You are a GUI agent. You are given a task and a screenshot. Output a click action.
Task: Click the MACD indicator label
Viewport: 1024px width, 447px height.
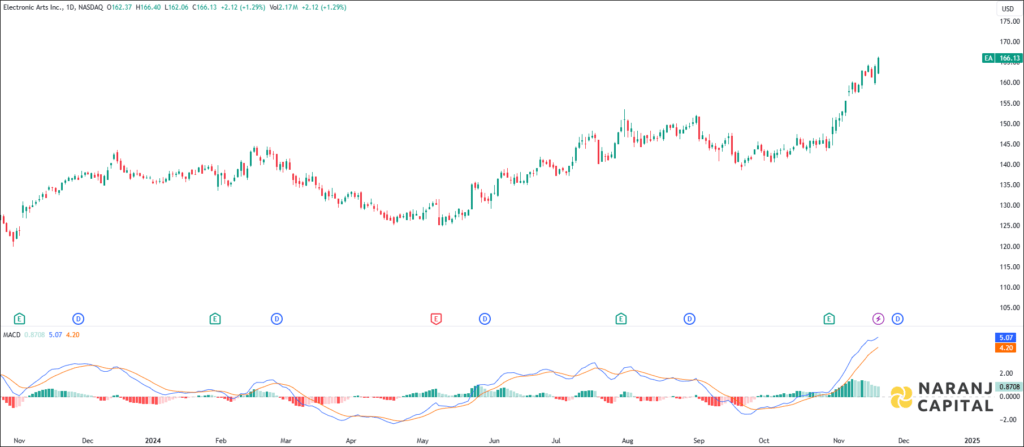pyautogui.click(x=12, y=334)
